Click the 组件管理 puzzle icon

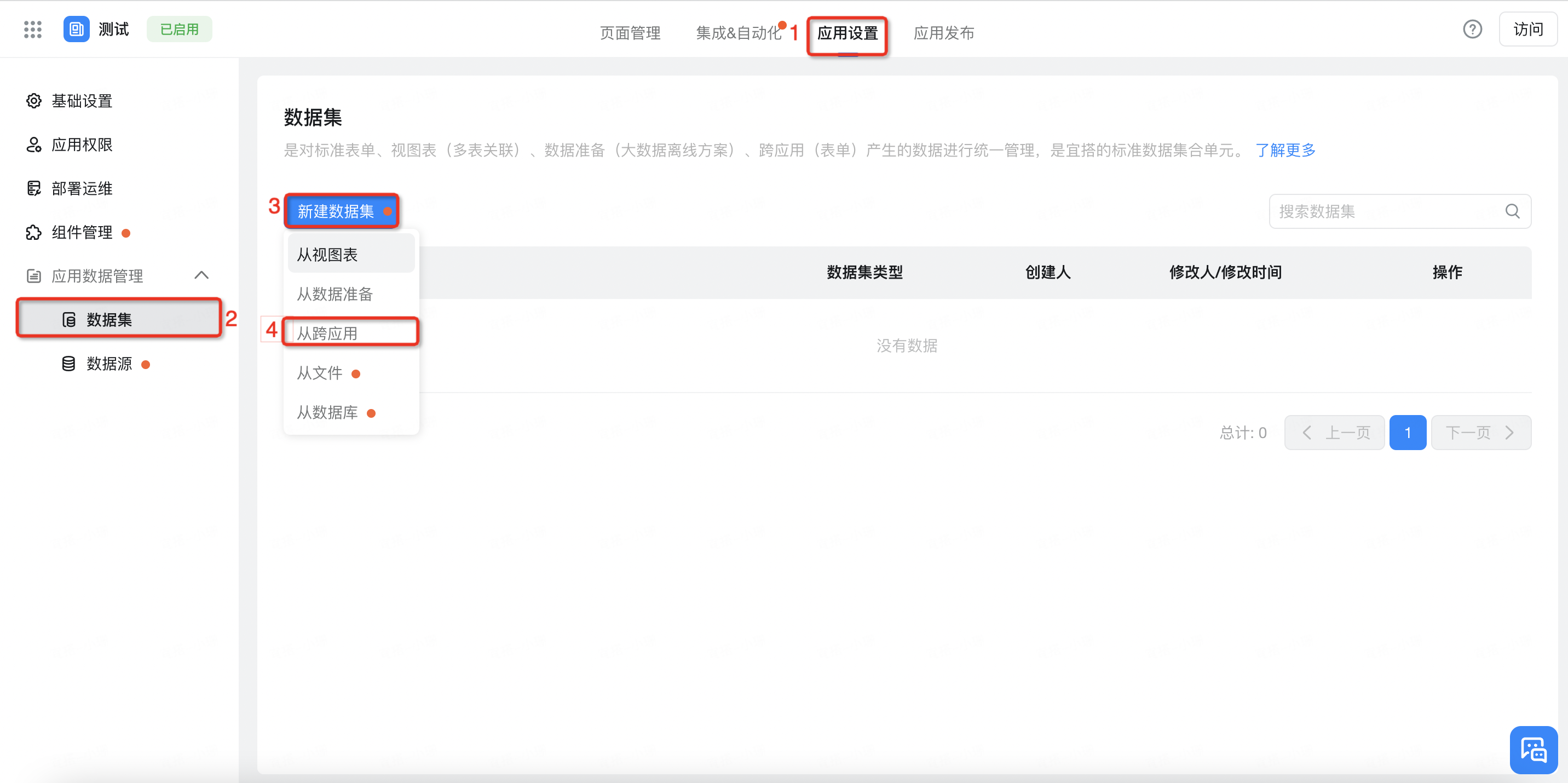[34, 232]
